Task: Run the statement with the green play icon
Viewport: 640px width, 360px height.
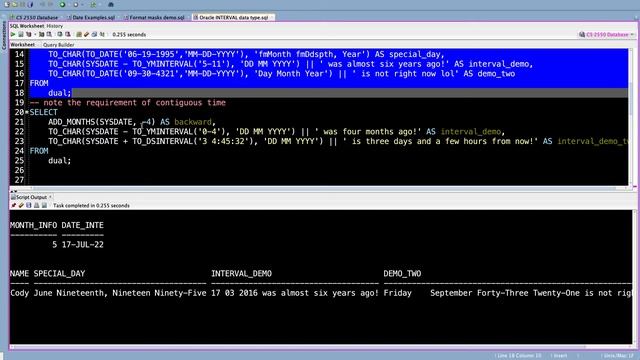Action: pos(13,35)
